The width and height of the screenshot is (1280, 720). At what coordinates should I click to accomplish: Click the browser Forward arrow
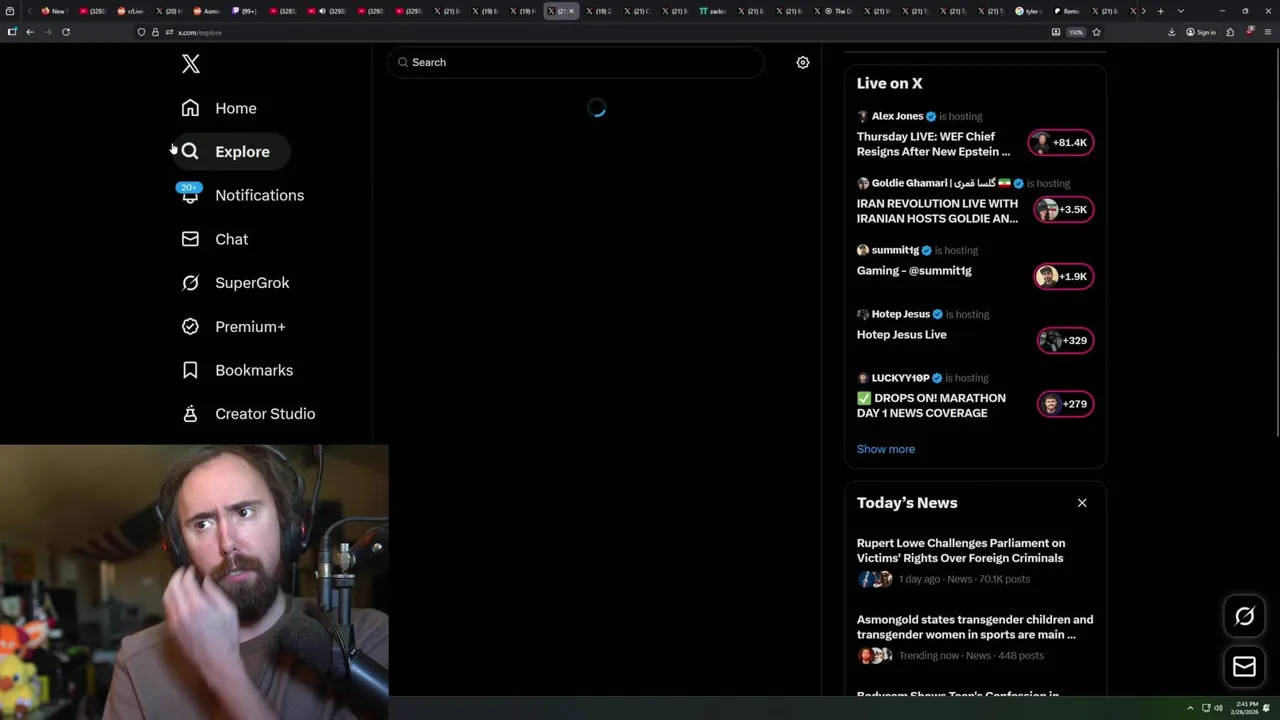47,32
